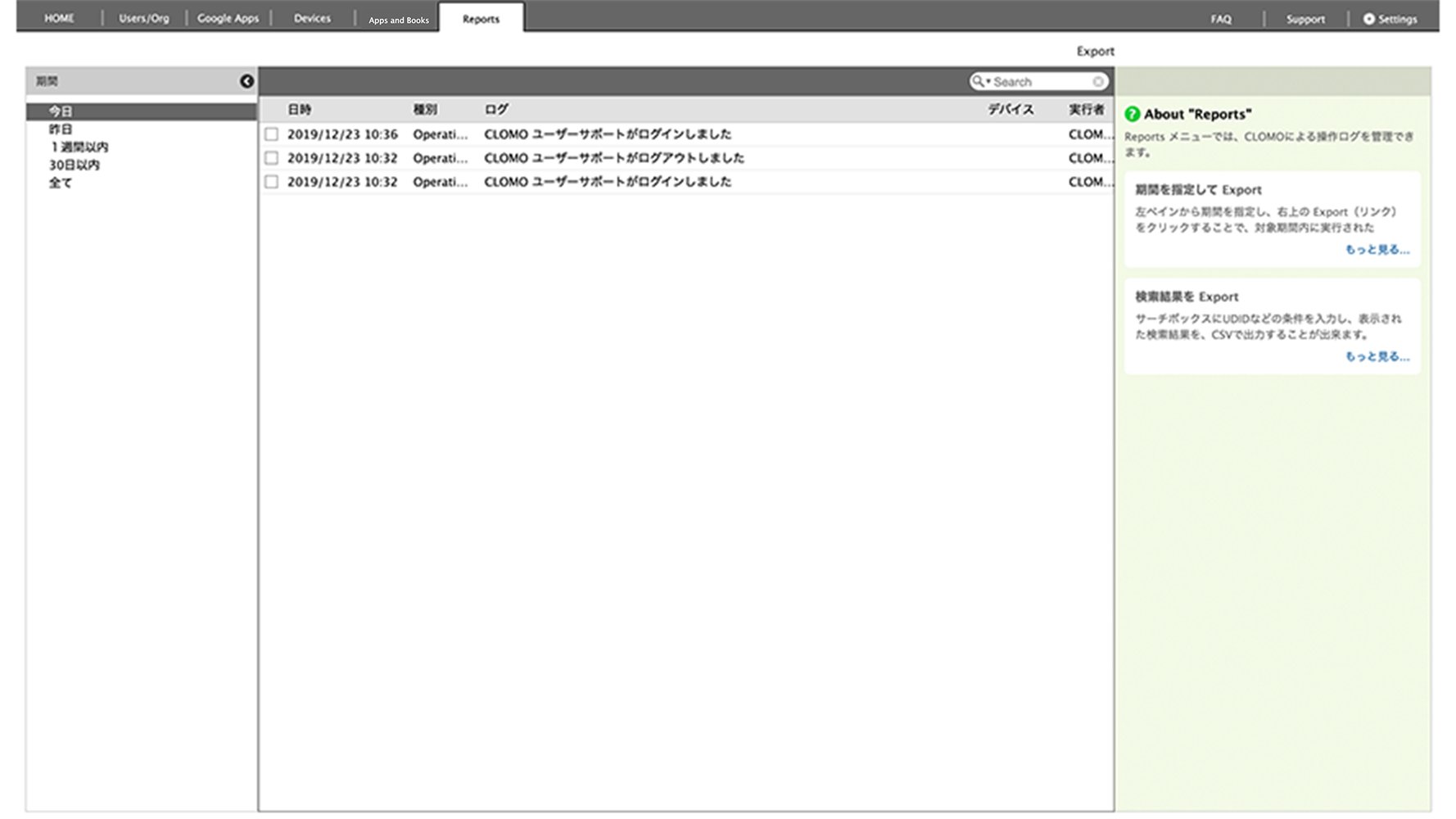
Task: Check the 2019/12/23 10:36 log entry
Action: (272, 134)
